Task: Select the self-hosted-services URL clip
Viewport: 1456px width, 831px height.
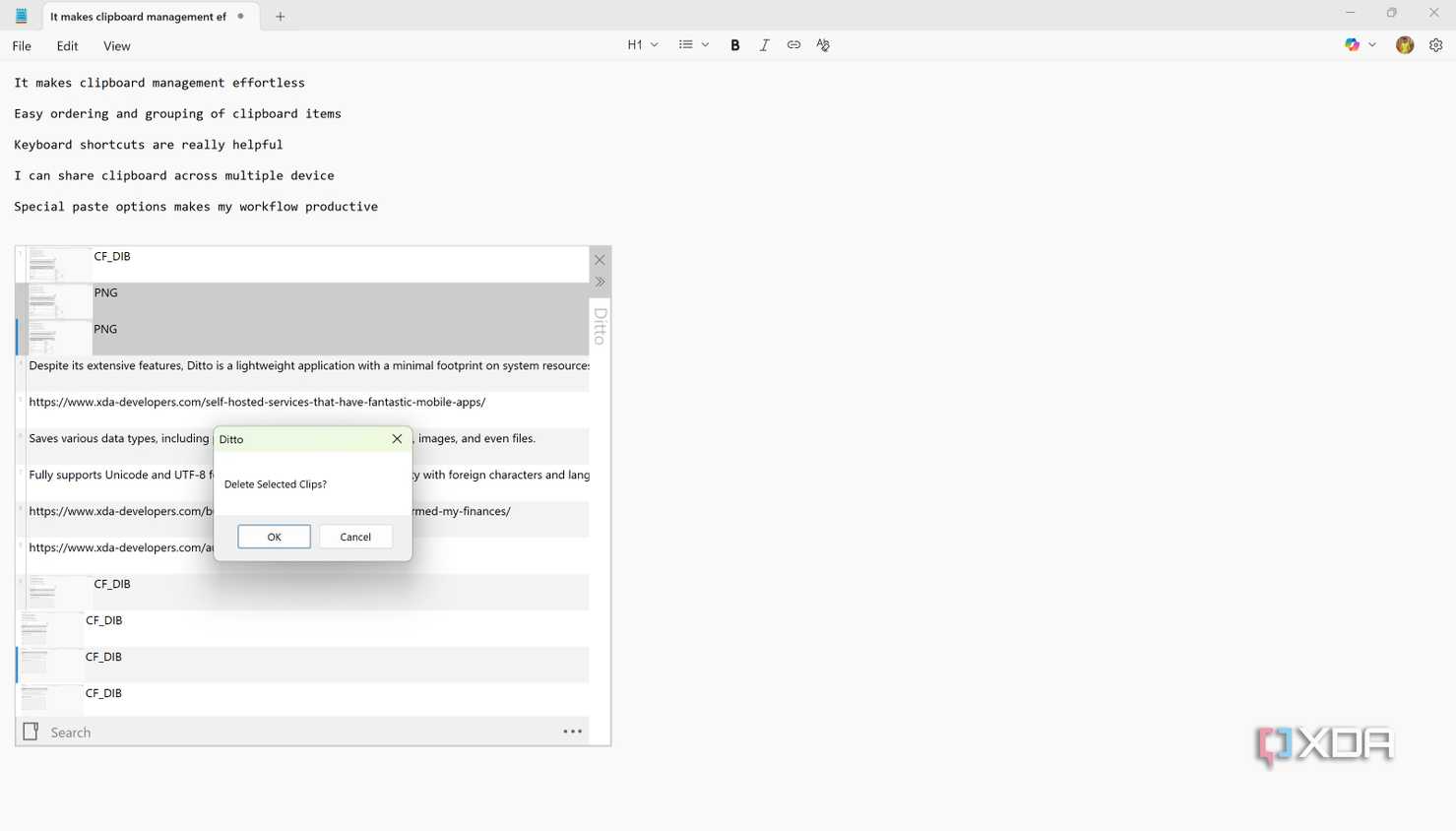Action: pos(302,410)
